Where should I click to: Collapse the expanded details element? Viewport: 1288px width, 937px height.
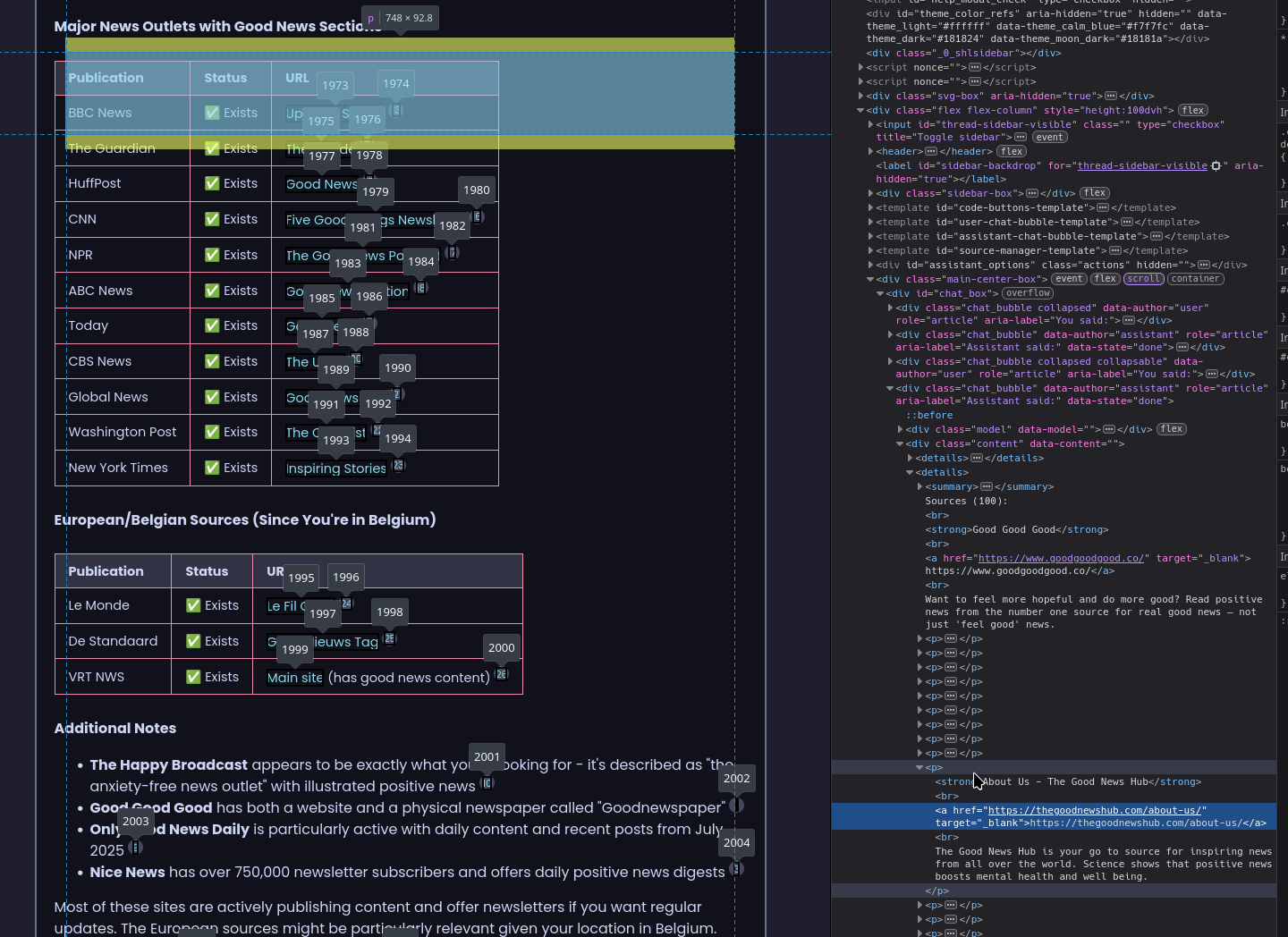coord(909,472)
